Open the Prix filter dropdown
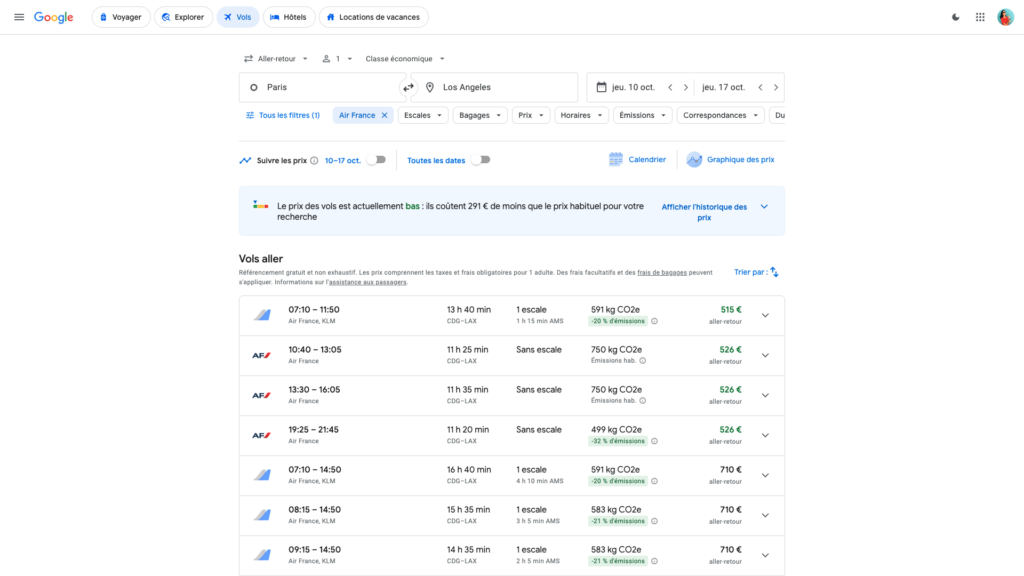The width and height of the screenshot is (1024, 576). [531, 116]
